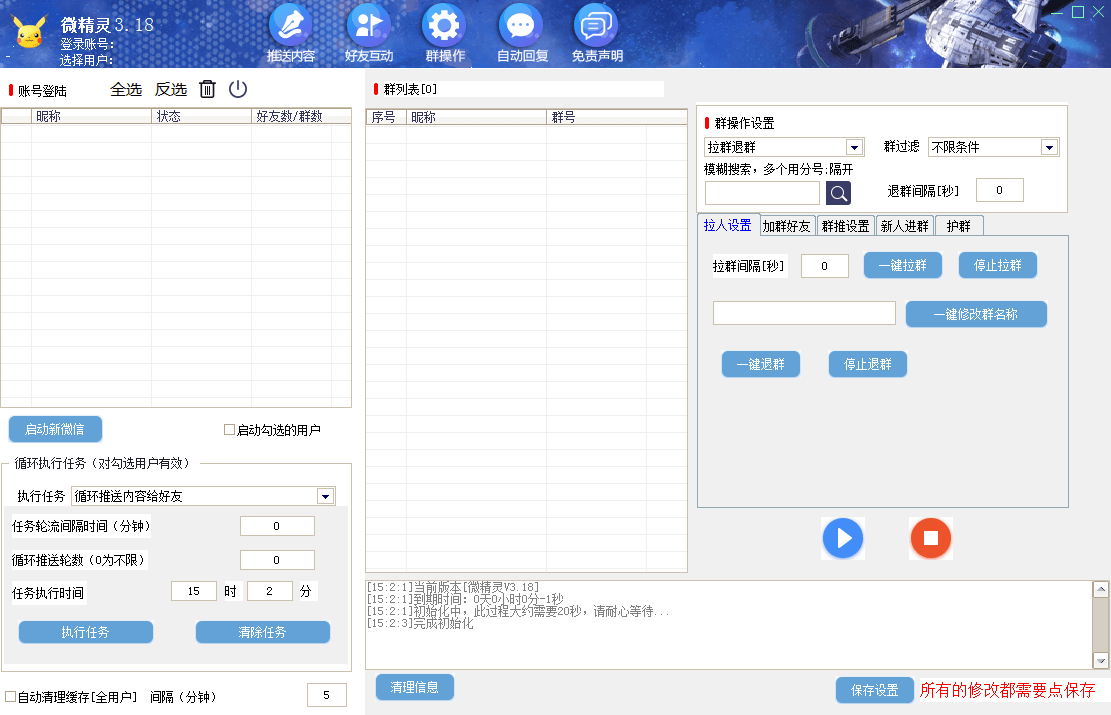
Task: Click the log scrollbar down arrow
Action: coord(1100,660)
